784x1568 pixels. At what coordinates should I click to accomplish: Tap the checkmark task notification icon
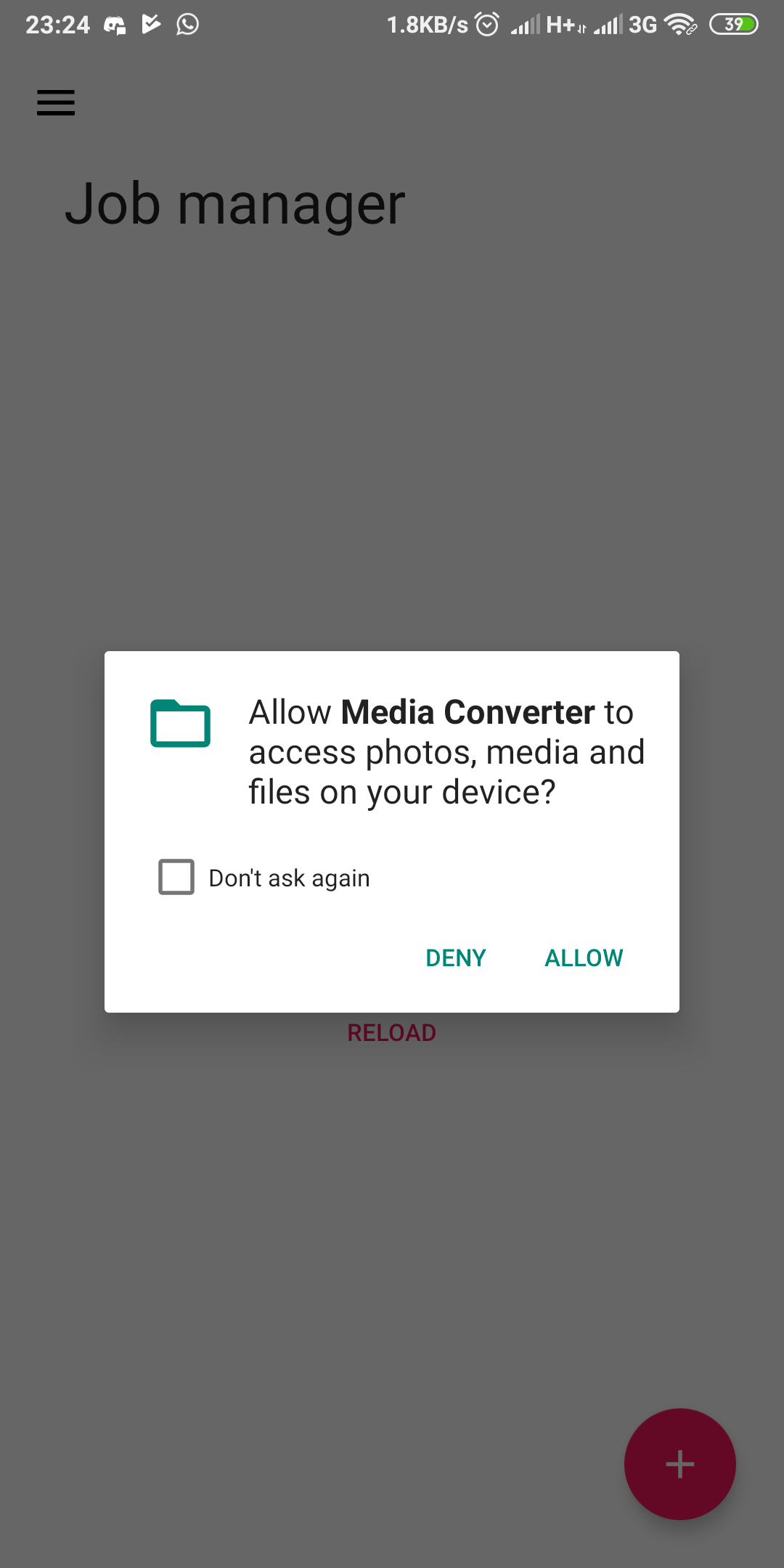(x=151, y=24)
